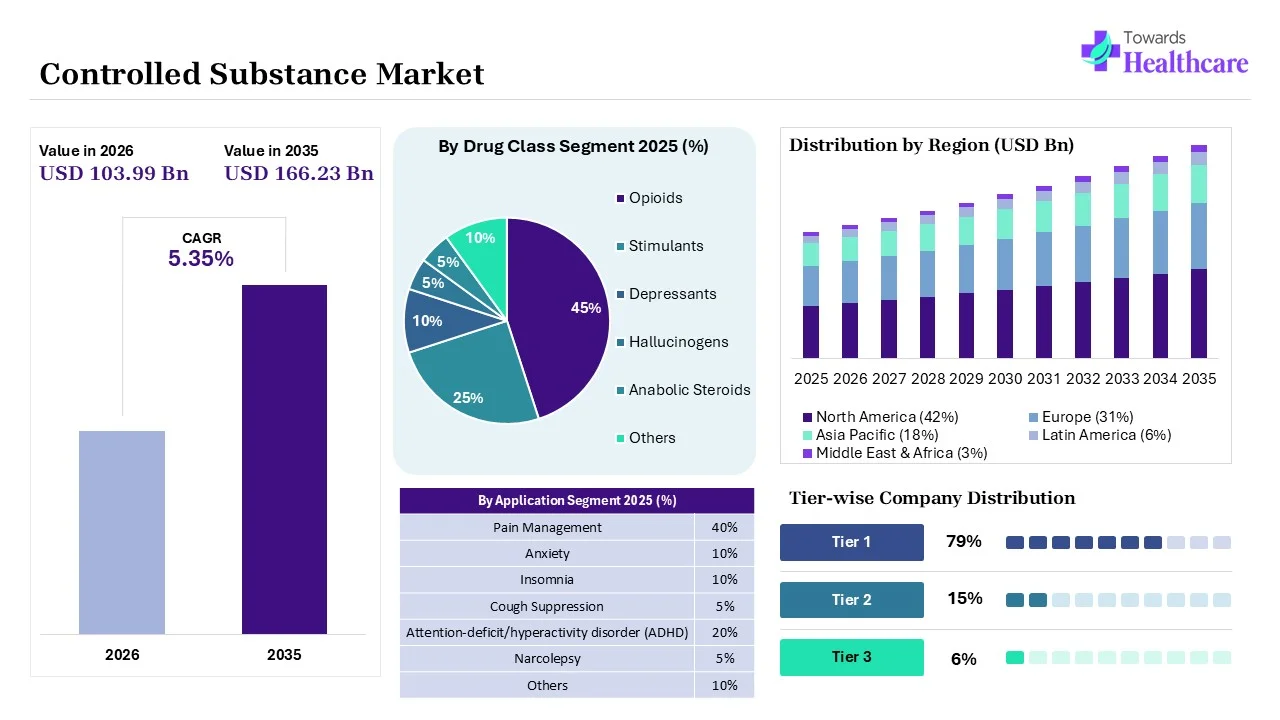1280x720 pixels.
Task: Click the Anabolic Steroids legend entry
Action: [683, 390]
